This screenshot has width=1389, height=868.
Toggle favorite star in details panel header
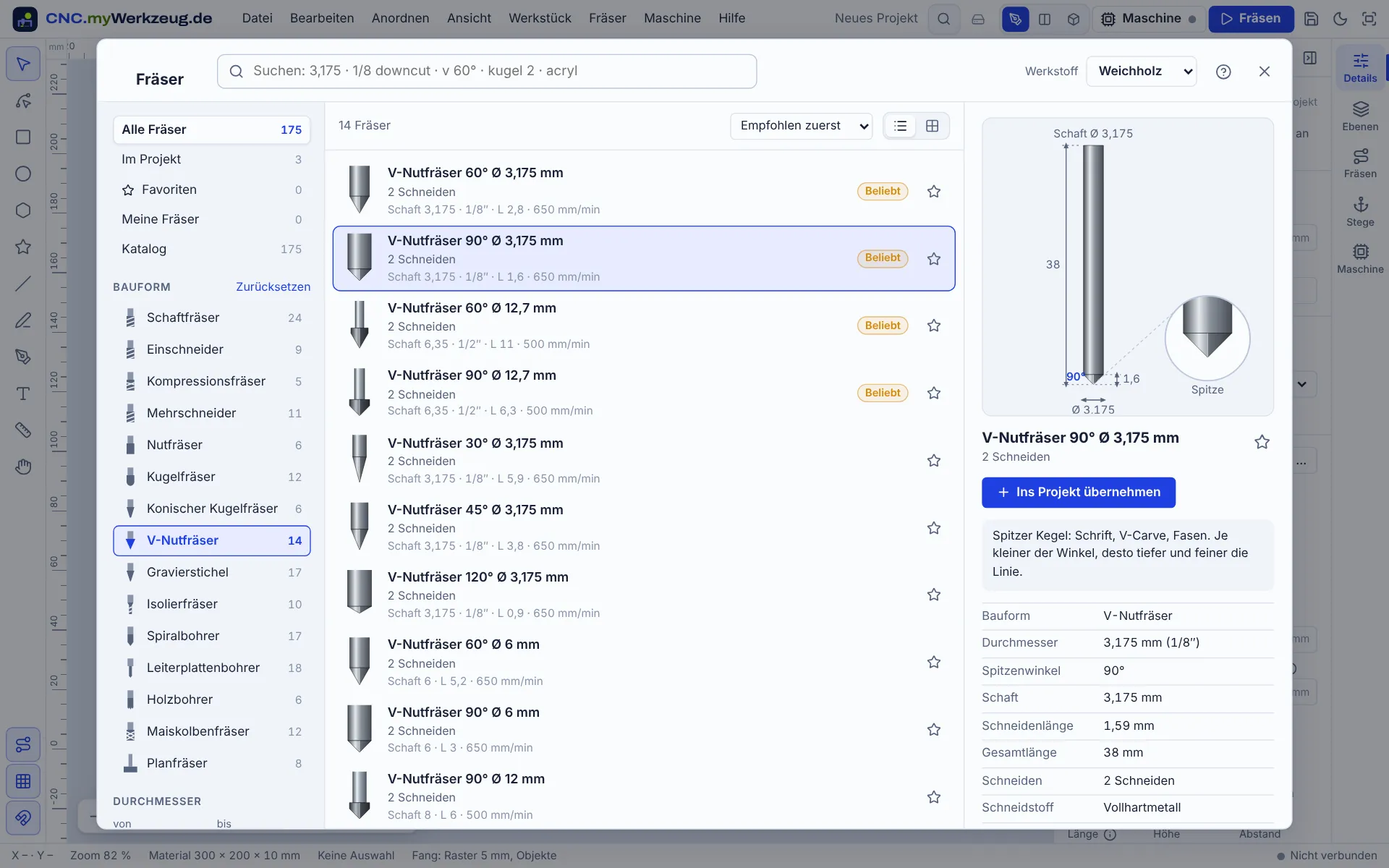coord(1262,442)
